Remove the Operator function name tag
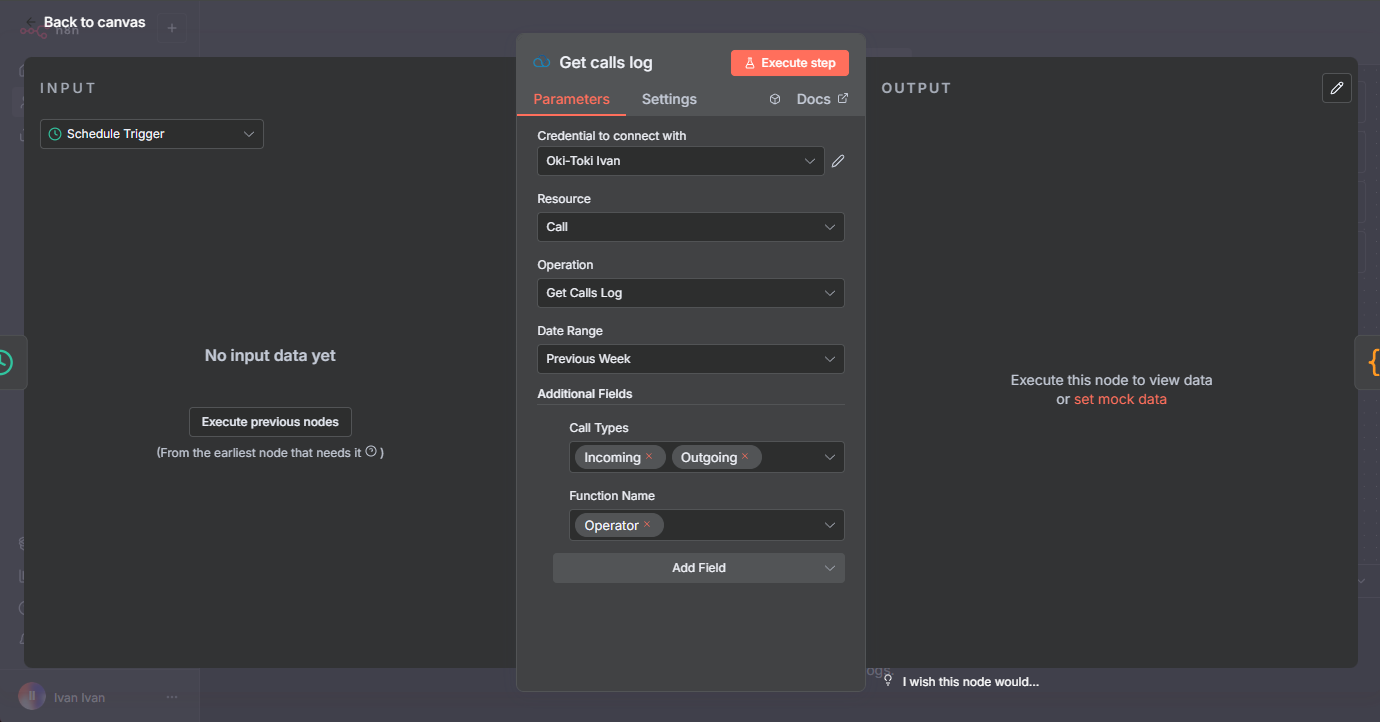1380x722 pixels. coord(647,525)
